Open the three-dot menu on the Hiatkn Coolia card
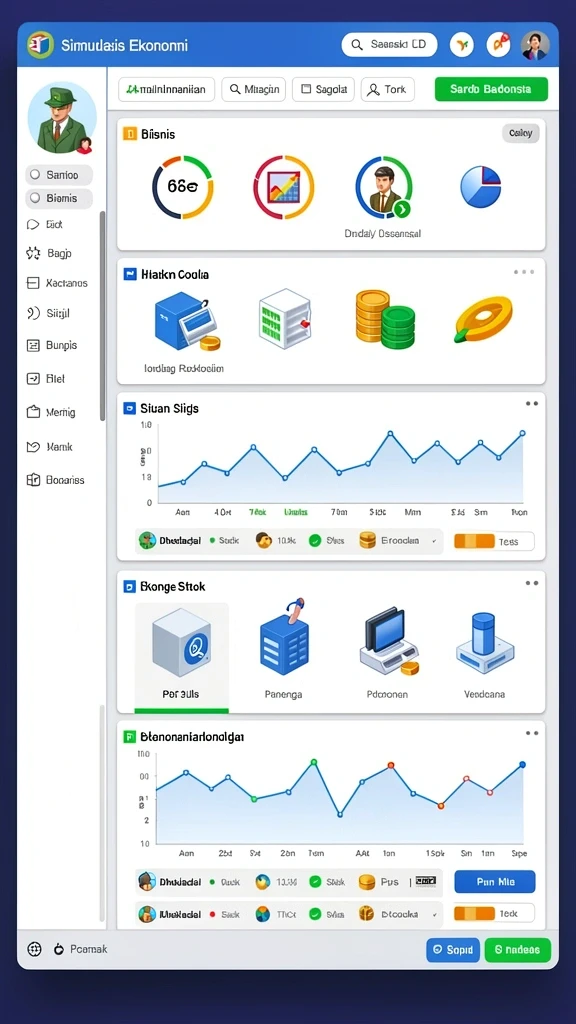The width and height of the screenshot is (576, 1024). click(524, 272)
